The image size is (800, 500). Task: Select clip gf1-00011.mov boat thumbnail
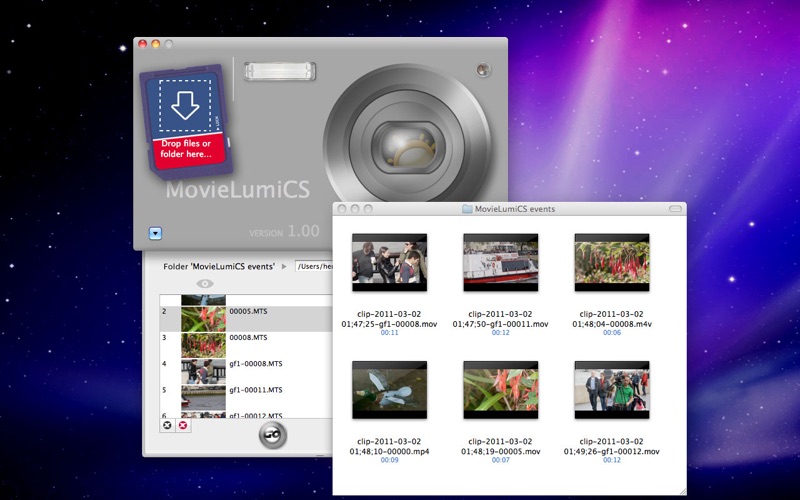(501, 262)
